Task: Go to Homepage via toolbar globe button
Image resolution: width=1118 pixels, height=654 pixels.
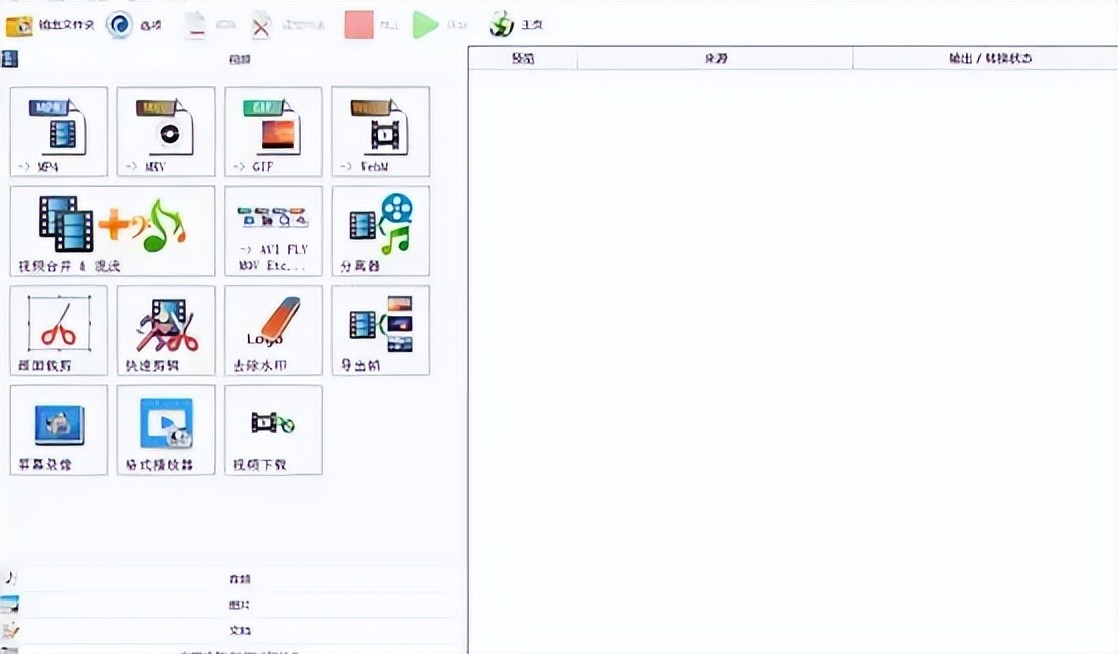Action: coord(516,25)
